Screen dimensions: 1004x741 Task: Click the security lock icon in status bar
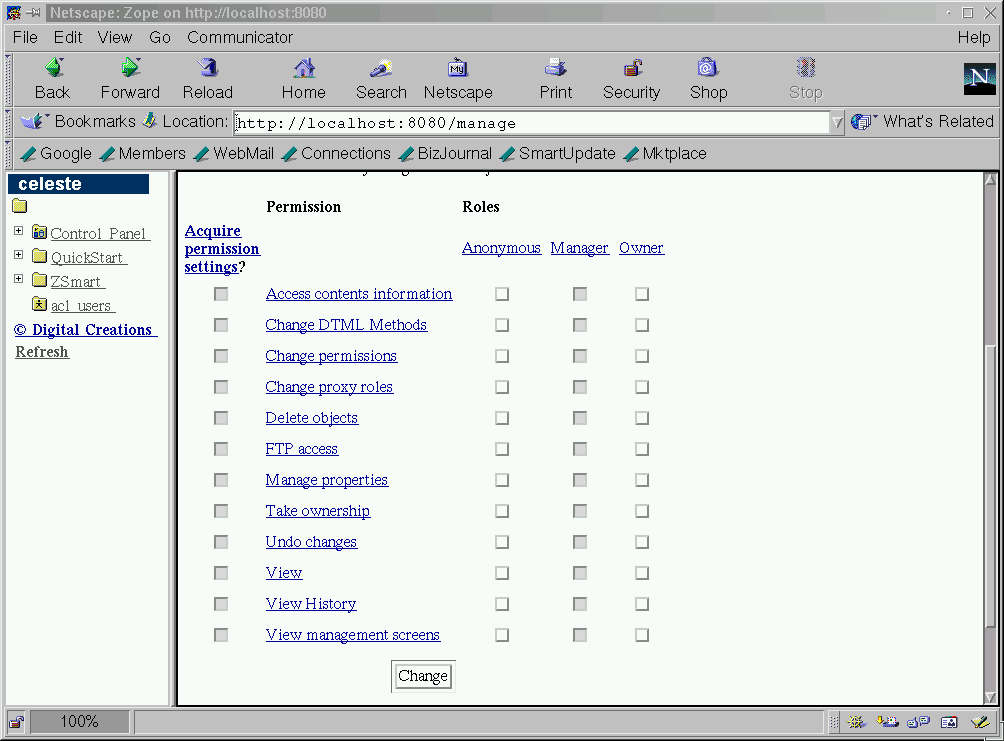pos(16,722)
